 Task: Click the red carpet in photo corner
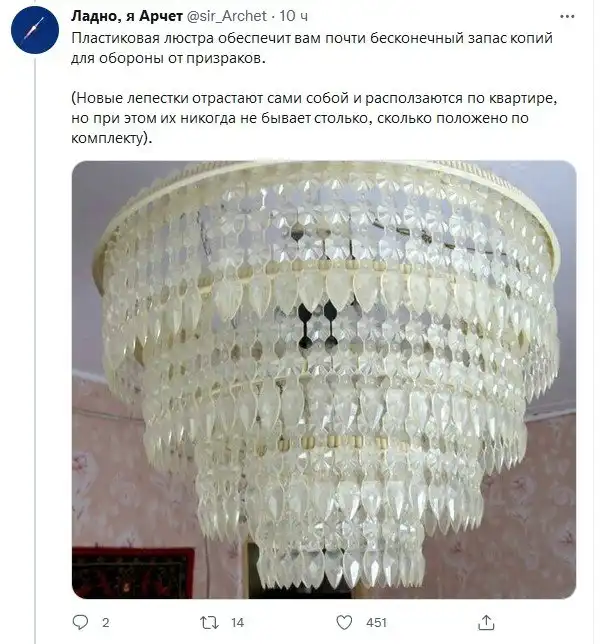click(x=133, y=573)
